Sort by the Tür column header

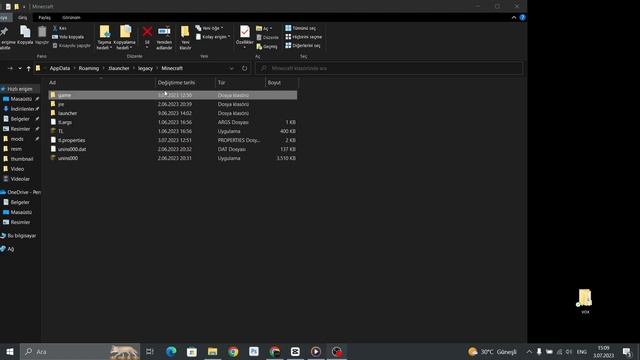[x=240, y=82]
